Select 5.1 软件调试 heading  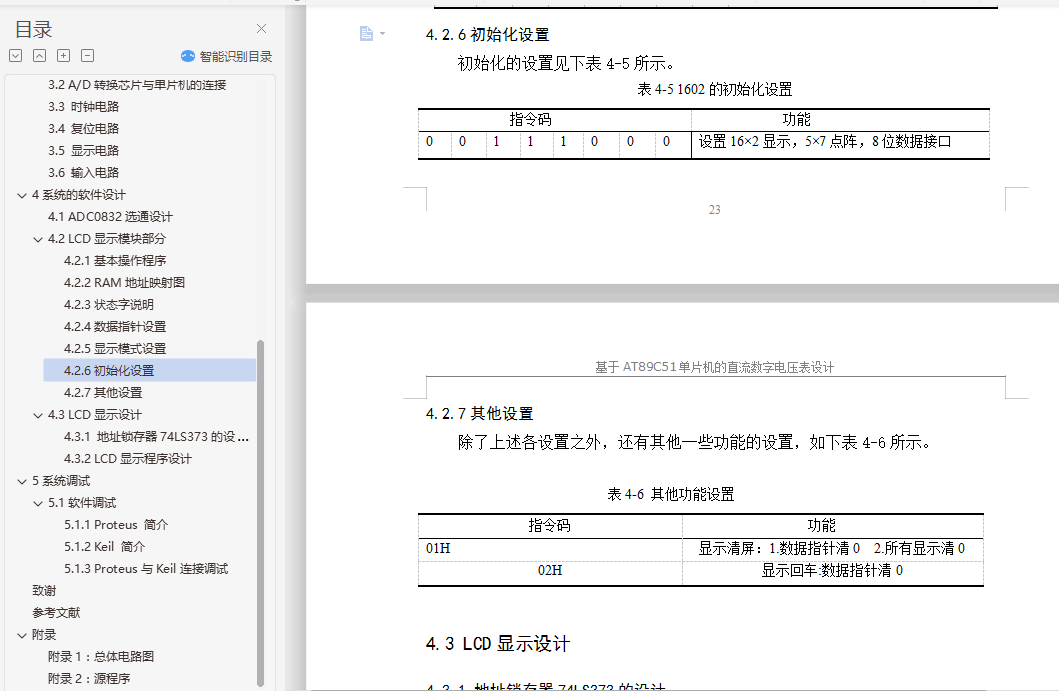point(82,503)
